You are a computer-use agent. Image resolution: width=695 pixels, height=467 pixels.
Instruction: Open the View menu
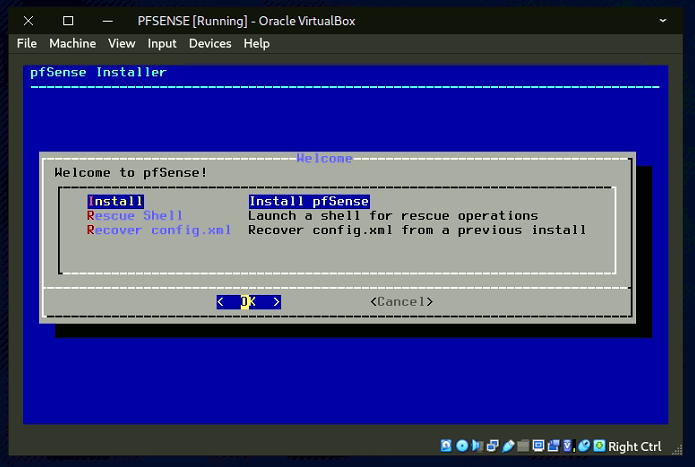coord(121,43)
